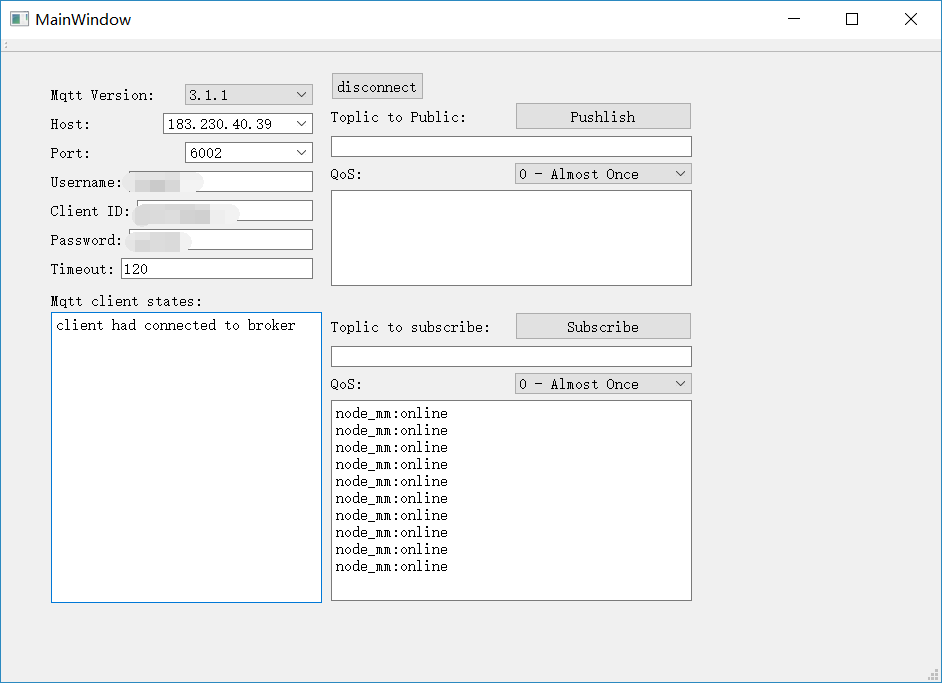Click the Password input field

220,239
